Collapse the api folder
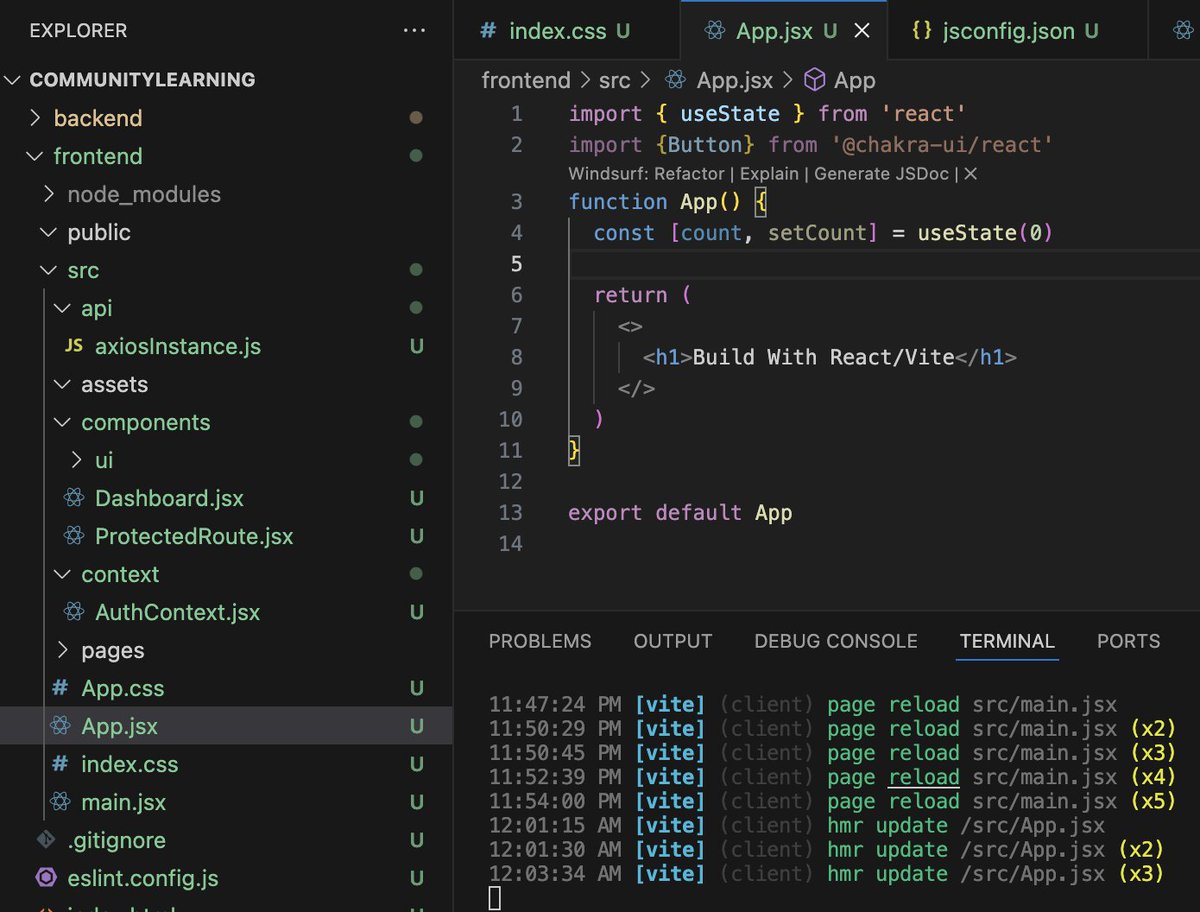Image resolution: width=1200 pixels, height=912 pixels. pos(63,308)
